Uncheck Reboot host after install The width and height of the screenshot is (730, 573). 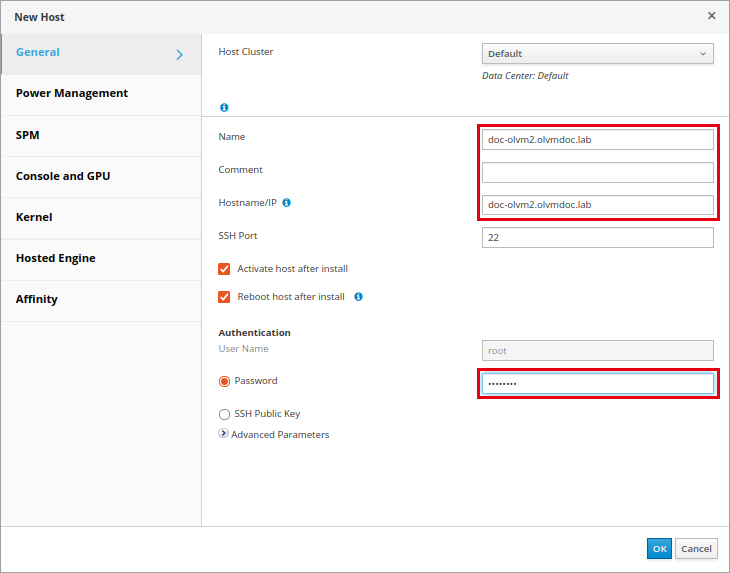tap(224, 297)
